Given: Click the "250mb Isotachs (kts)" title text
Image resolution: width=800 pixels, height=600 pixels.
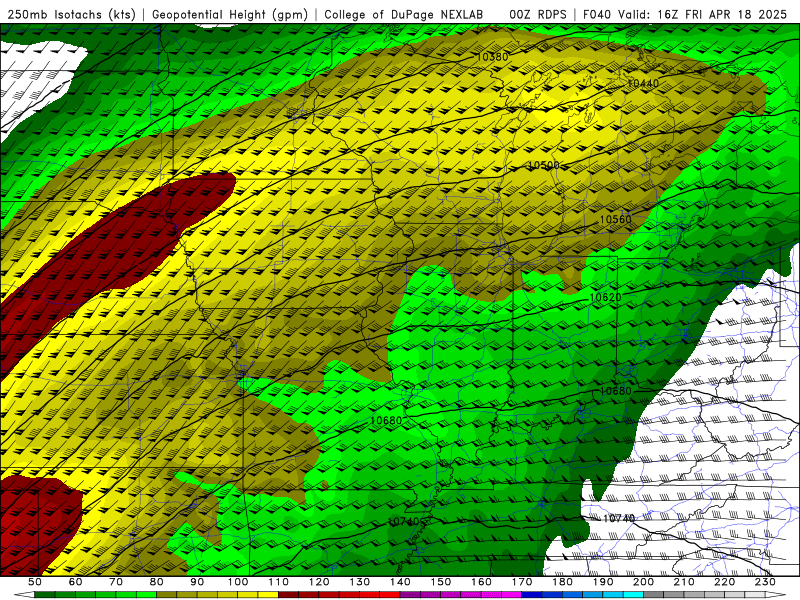Looking at the screenshot, I should pyautogui.click(x=71, y=14).
